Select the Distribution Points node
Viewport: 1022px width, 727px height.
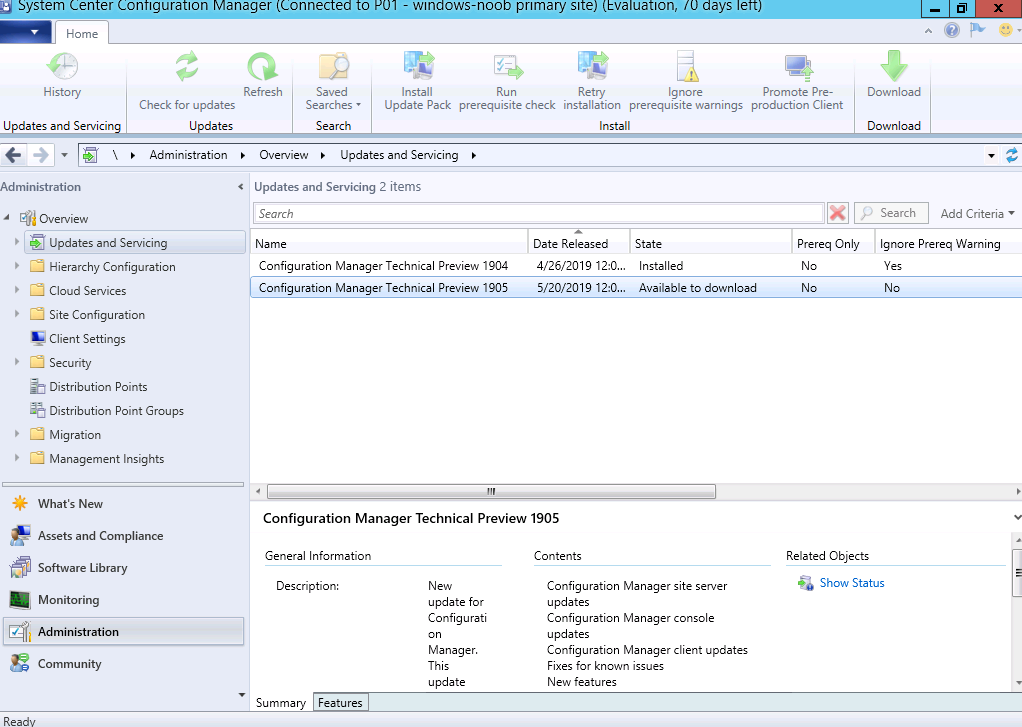[x=98, y=387]
